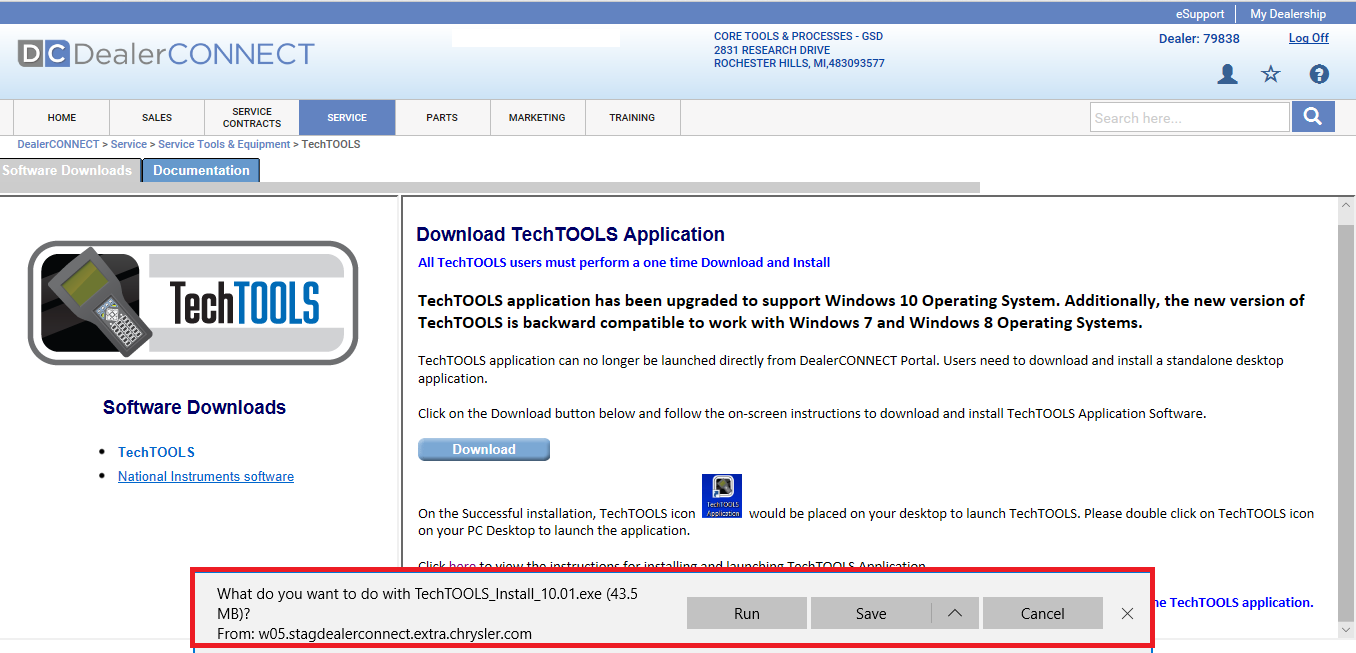
Task: Open the TRAINING section
Action: click(x=632, y=117)
